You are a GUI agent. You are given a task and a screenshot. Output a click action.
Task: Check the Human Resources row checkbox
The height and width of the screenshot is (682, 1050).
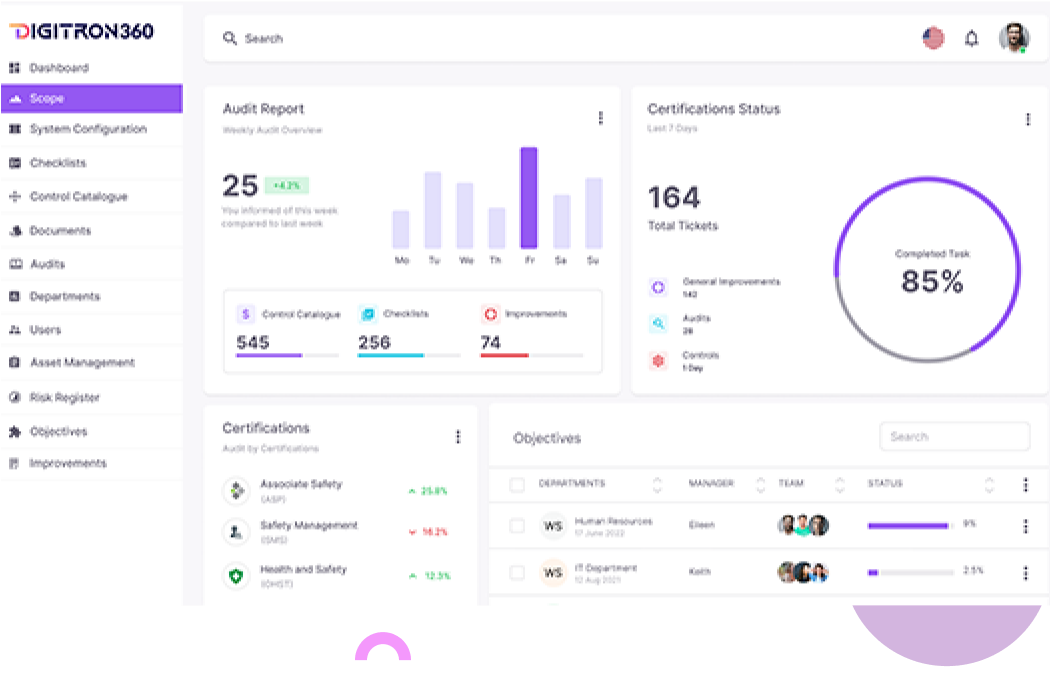click(517, 526)
